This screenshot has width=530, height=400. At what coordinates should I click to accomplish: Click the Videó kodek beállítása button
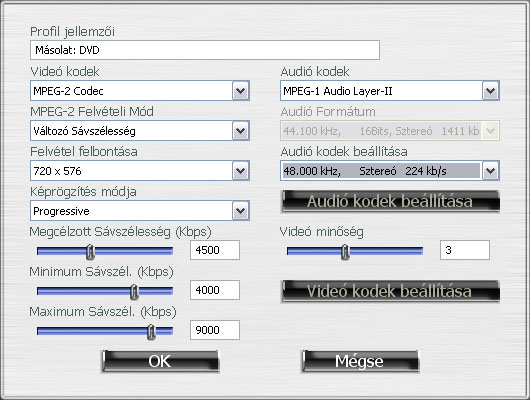point(390,291)
